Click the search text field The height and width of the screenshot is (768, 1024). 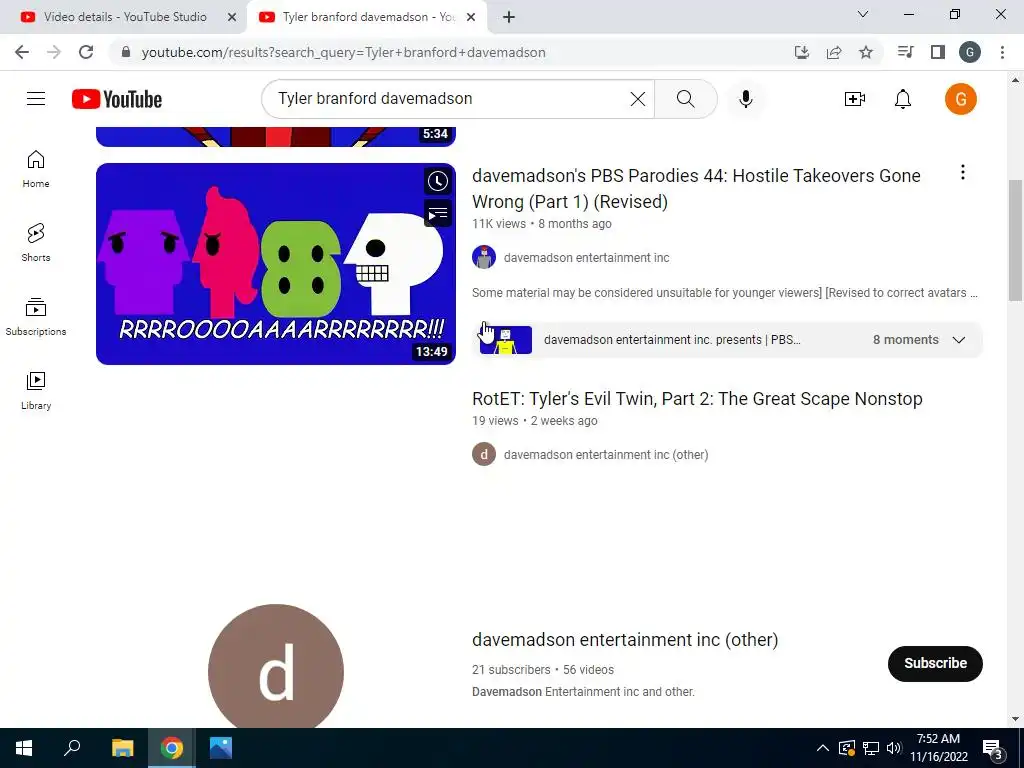click(451, 99)
